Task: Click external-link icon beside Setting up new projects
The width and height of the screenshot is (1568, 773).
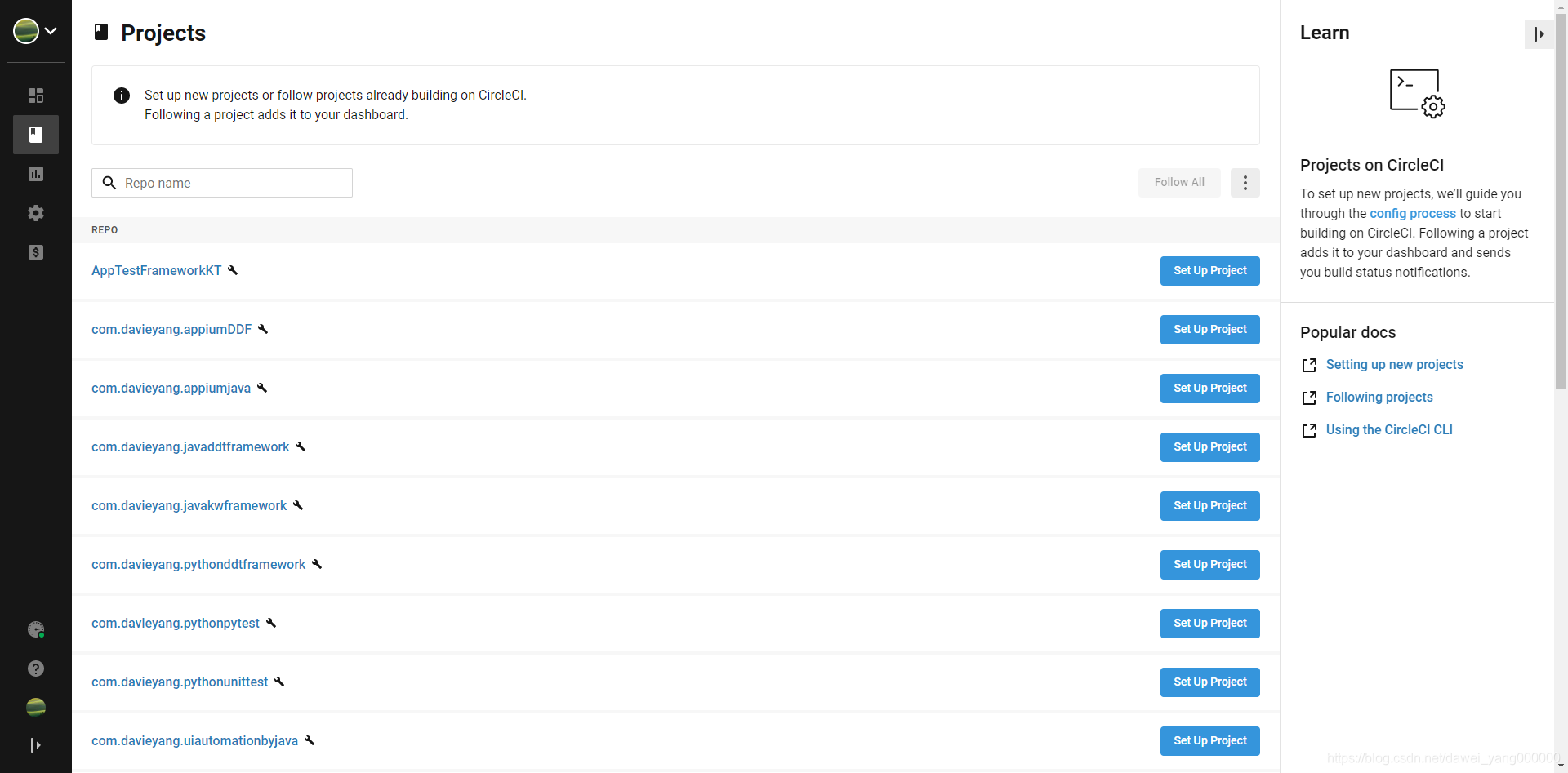Action: pos(1309,365)
